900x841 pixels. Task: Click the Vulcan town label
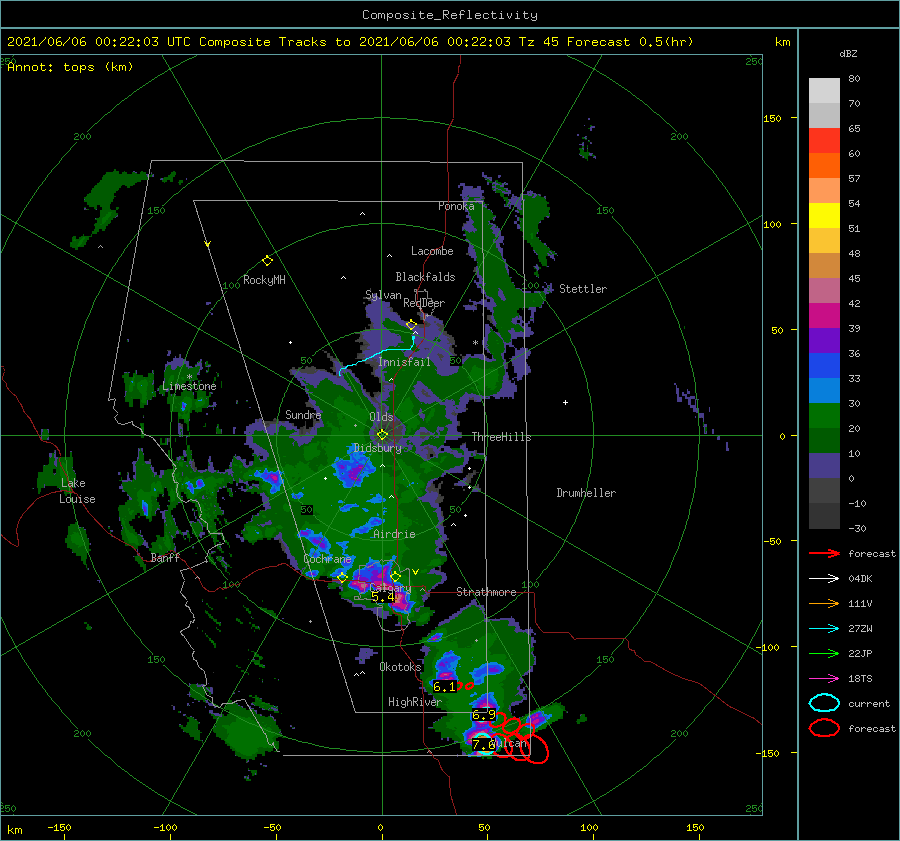pyautogui.click(x=510, y=743)
